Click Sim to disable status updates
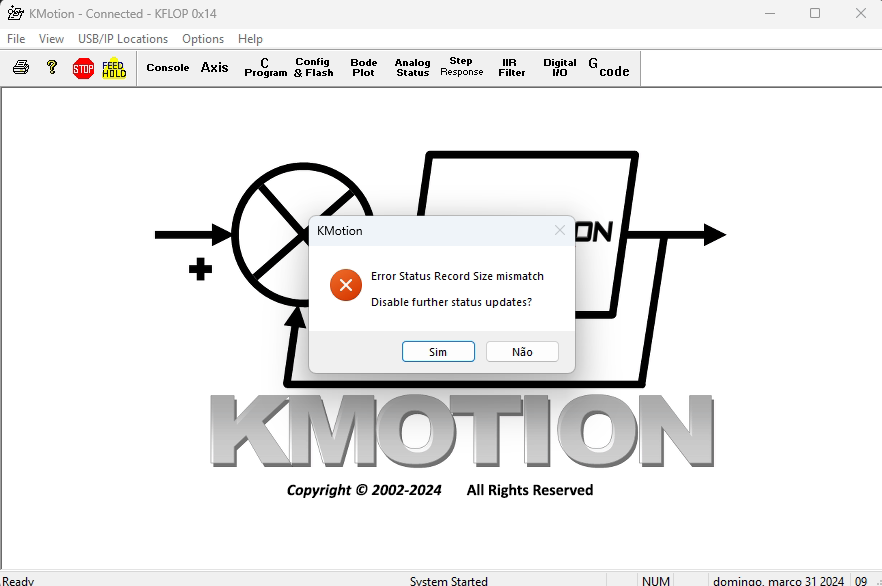Screen dimensions: 882x586 pos(438,352)
